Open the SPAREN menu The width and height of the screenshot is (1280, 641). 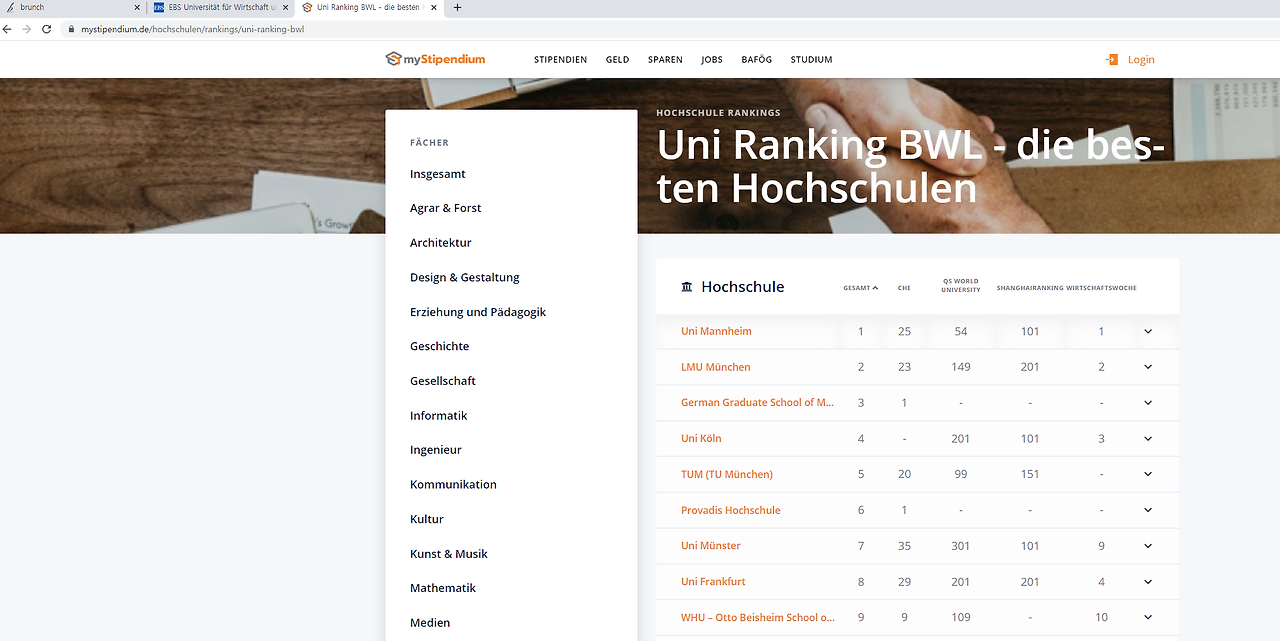[665, 60]
